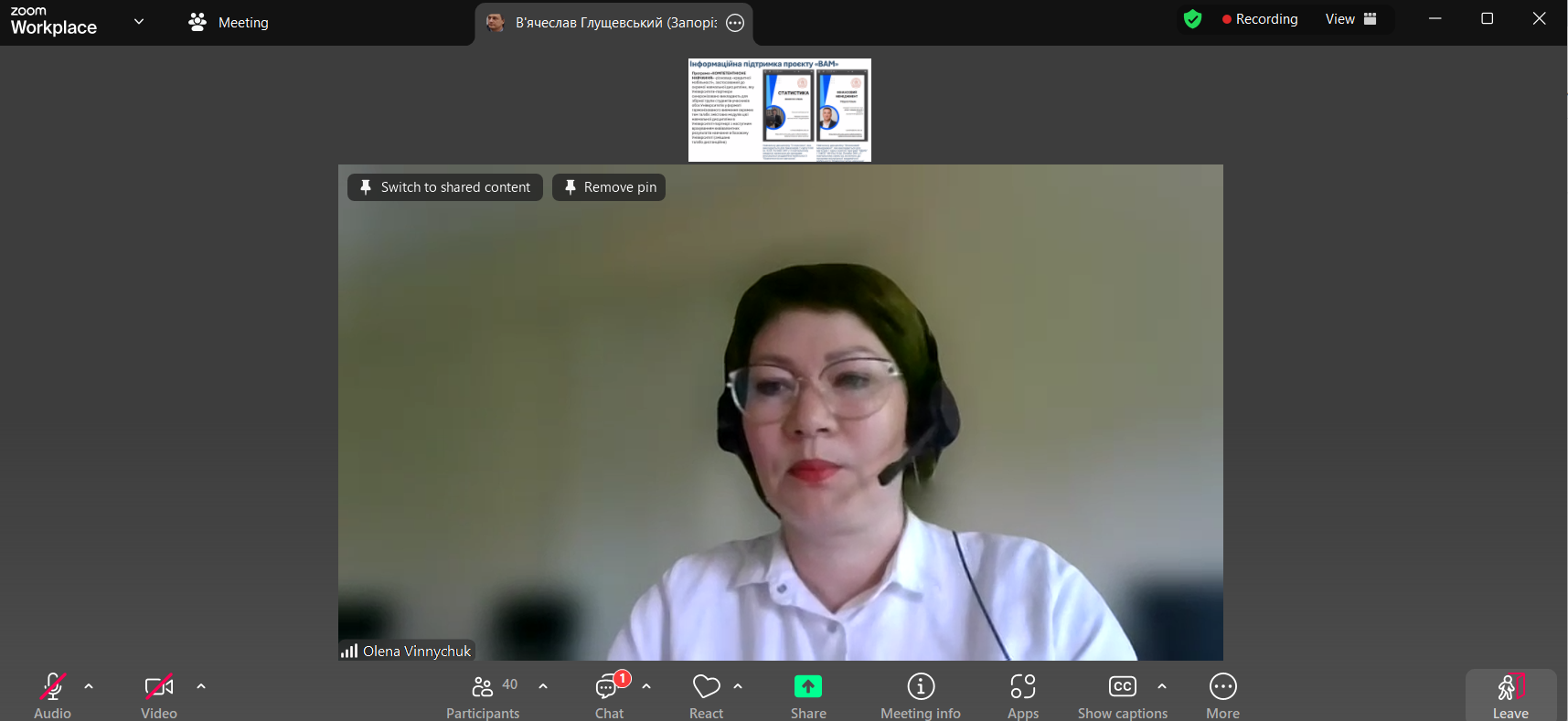The image size is (1568, 721).
Task: Click Switch to shared content button
Action: click(x=445, y=187)
